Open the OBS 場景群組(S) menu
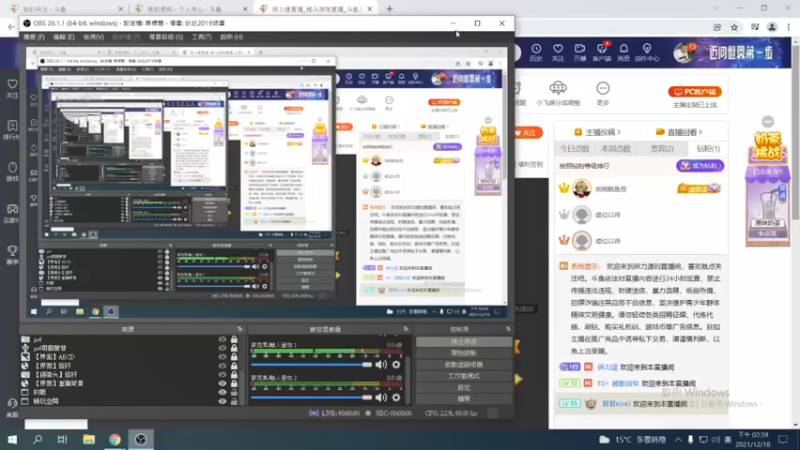The height and width of the screenshot is (450, 800). click(166, 37)
